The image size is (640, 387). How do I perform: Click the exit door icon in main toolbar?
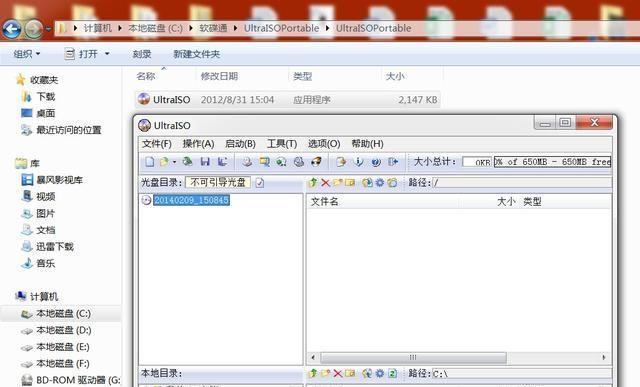393,162
